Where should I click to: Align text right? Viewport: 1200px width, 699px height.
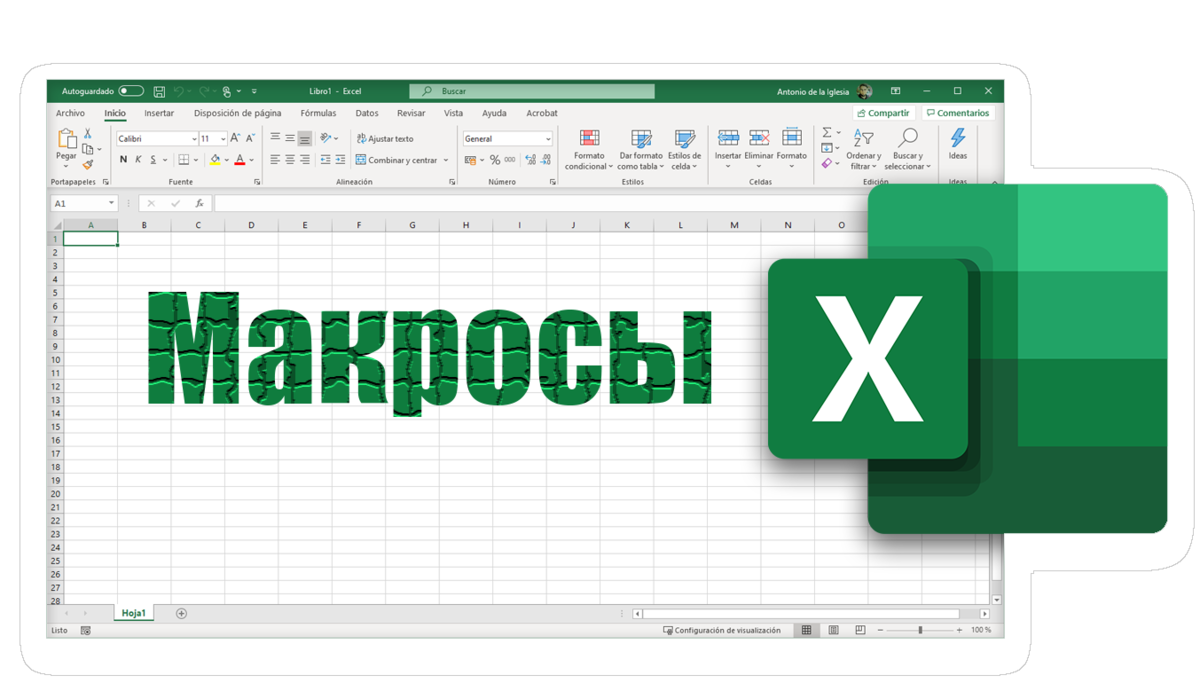click(305, 160)
